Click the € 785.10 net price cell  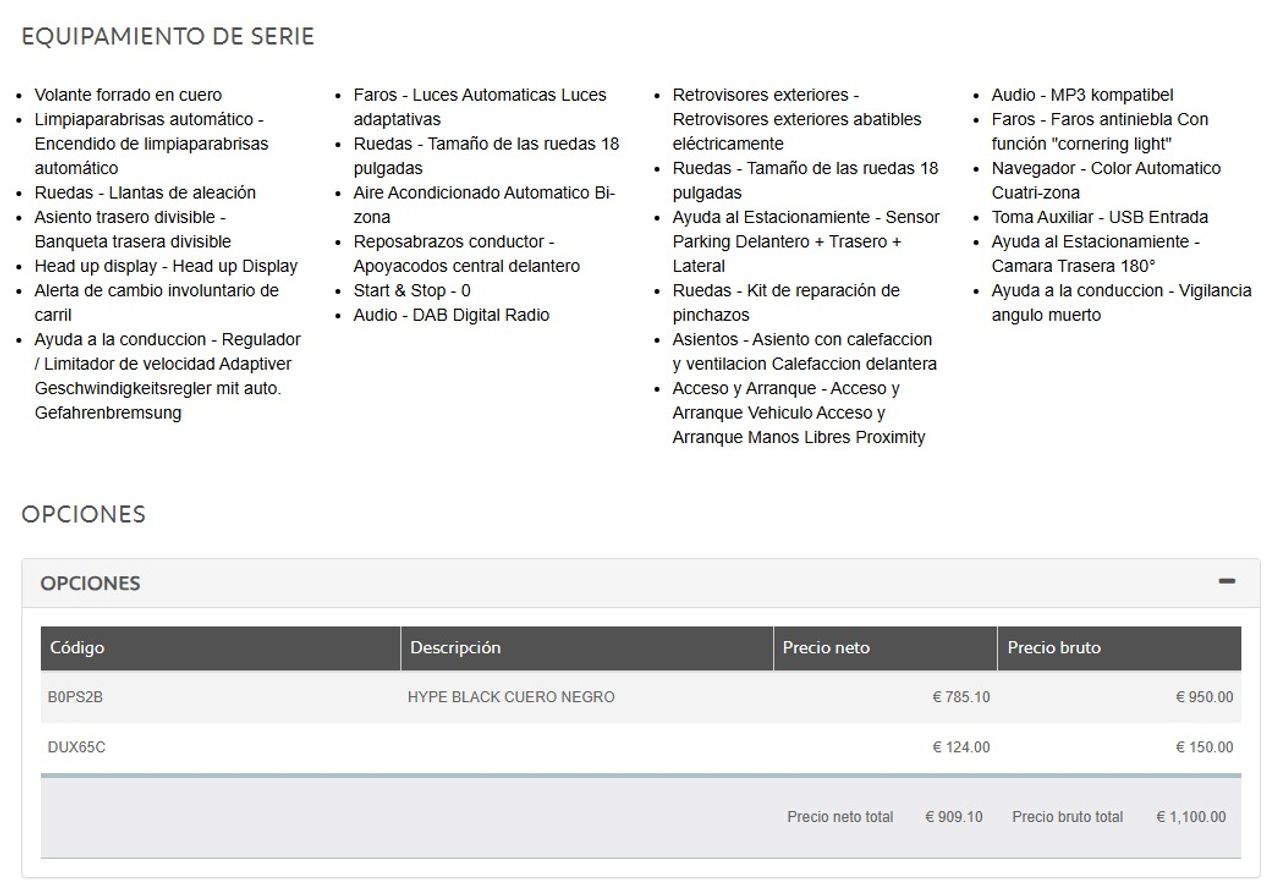[961, 697]
